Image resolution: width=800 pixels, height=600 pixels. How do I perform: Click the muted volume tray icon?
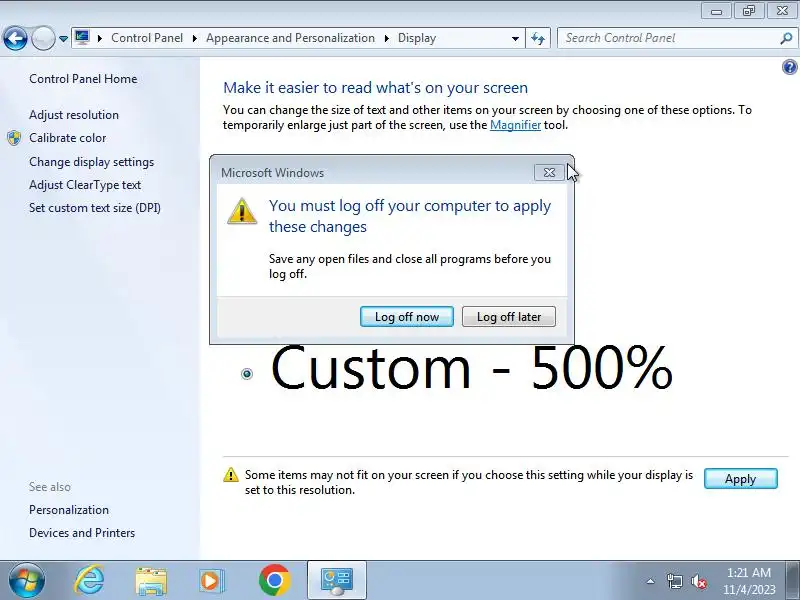coord(698,581)
